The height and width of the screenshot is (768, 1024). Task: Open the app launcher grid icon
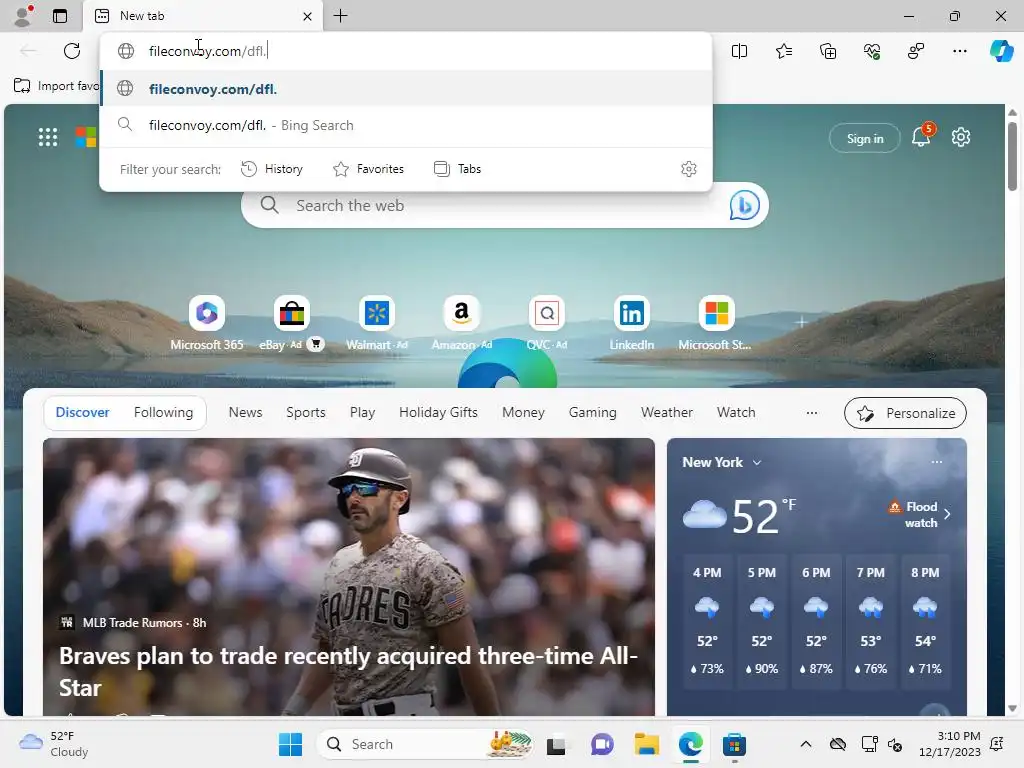click(48, 137)
